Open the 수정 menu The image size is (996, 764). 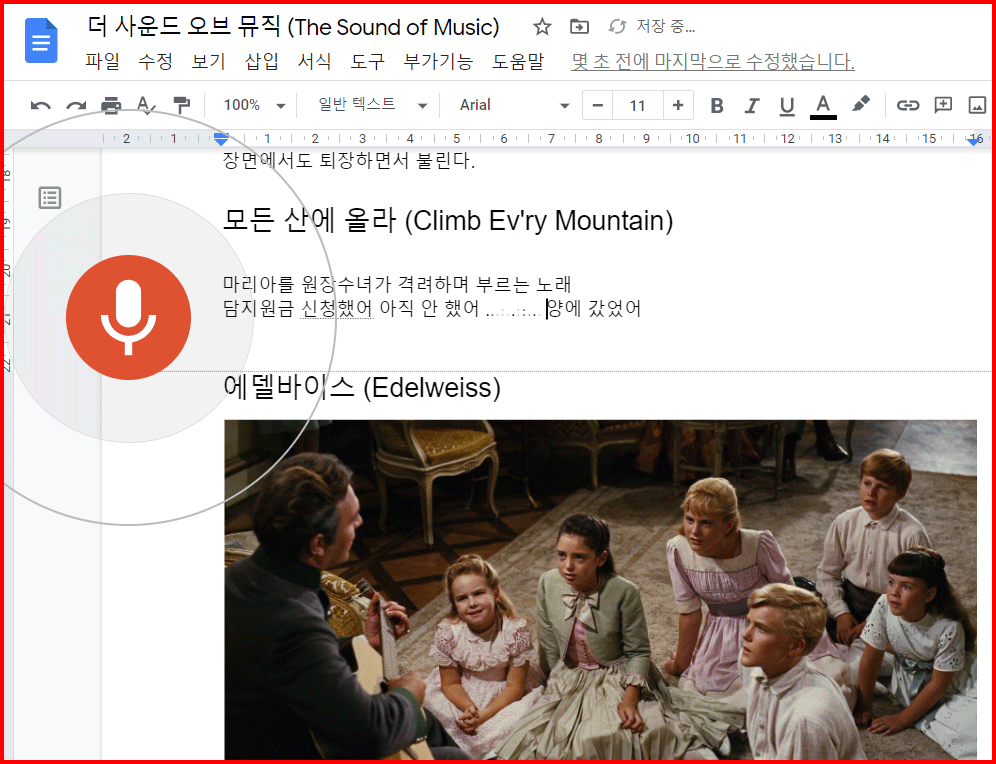point(156,62)
